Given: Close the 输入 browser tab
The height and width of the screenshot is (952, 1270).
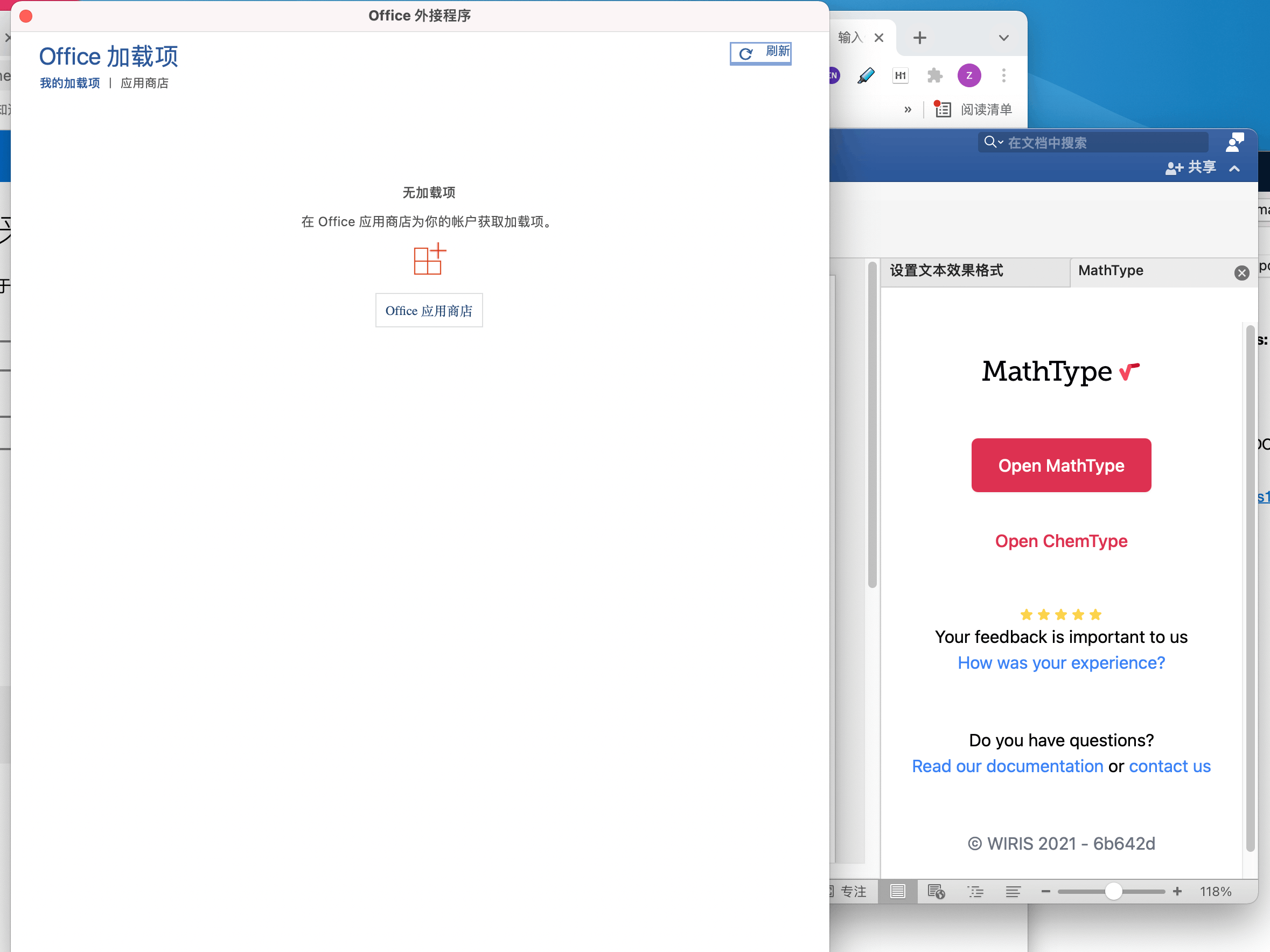Looking at the screenshot, I should click(x=878, y=38).
